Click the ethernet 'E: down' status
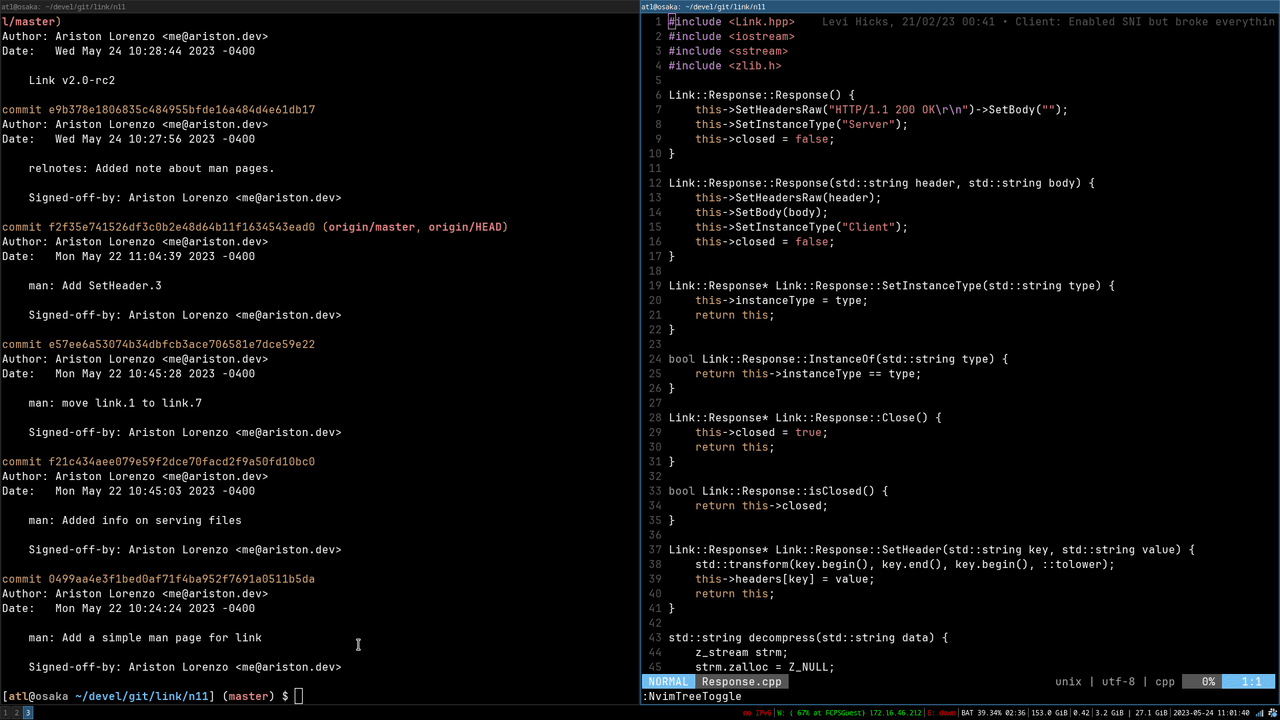1280x720 pixels. pos(940,713)
